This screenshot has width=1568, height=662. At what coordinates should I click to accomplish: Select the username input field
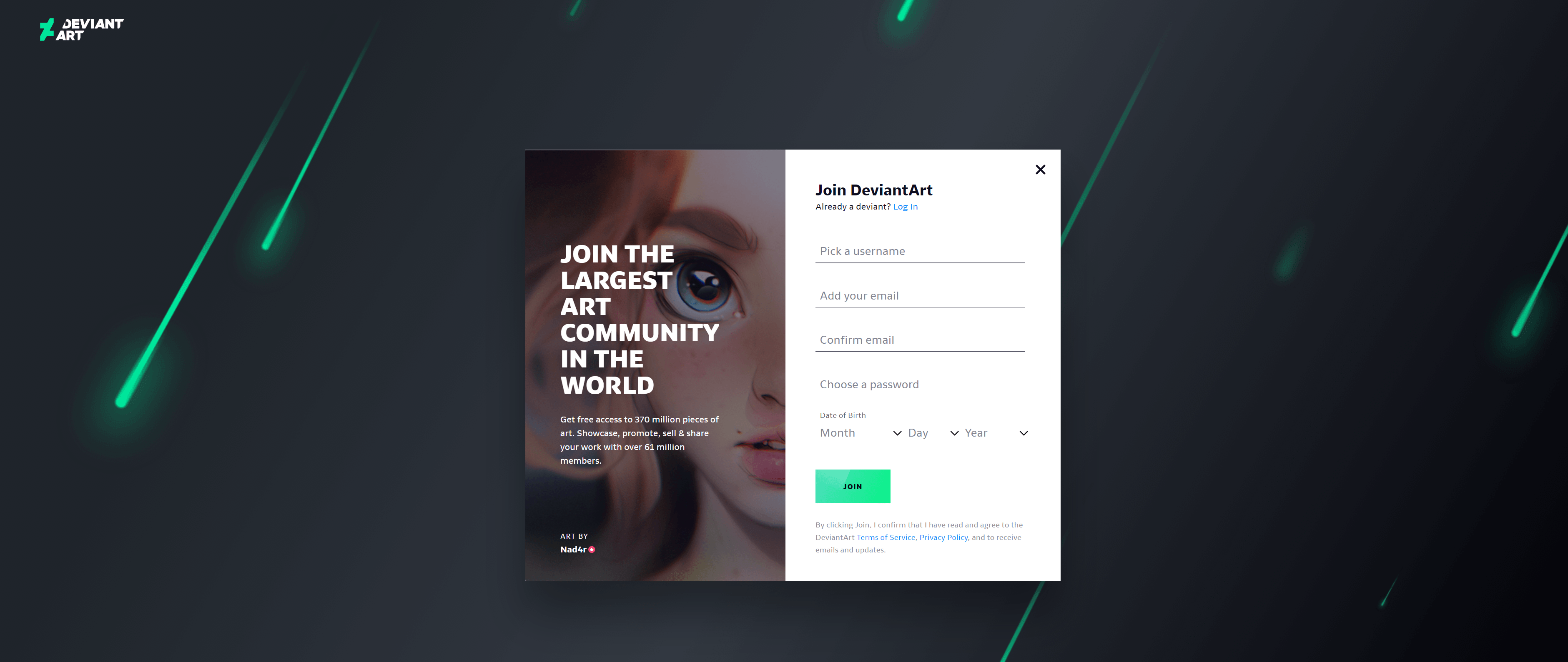920,251
